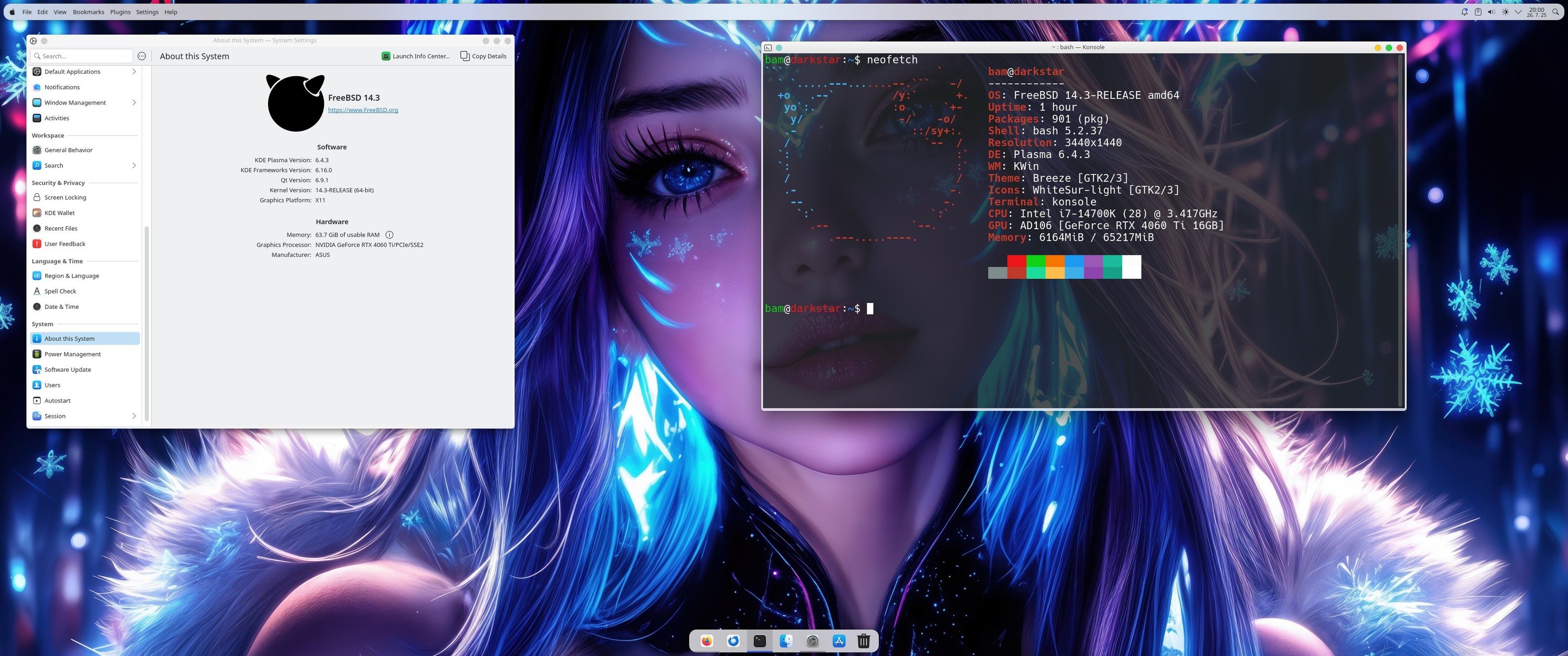
Task: Launch Thunderbird from the dock
Action: (x=733, y=641)
